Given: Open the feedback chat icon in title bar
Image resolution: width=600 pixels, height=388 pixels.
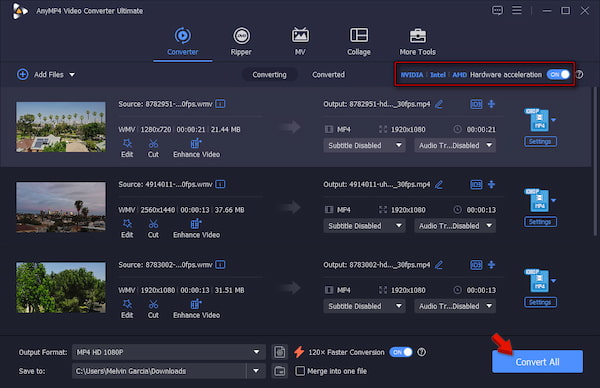Looking at the screenshot, I should (497, 10).
